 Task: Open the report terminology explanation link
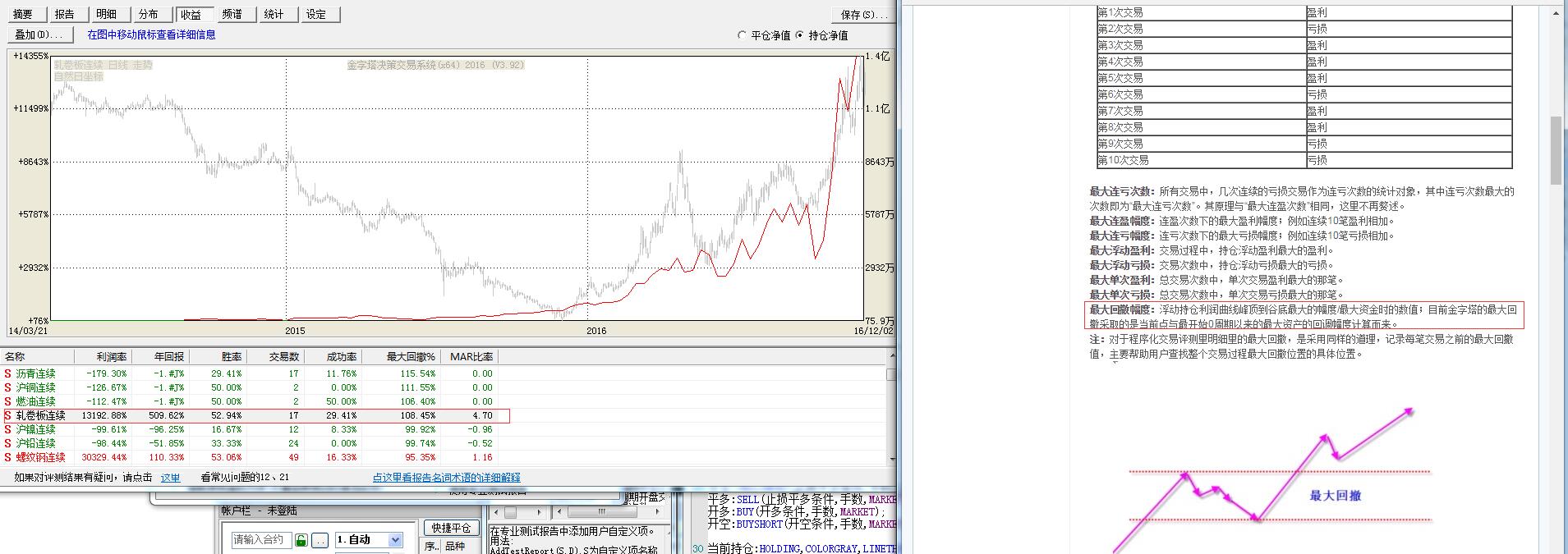[446, 478]
